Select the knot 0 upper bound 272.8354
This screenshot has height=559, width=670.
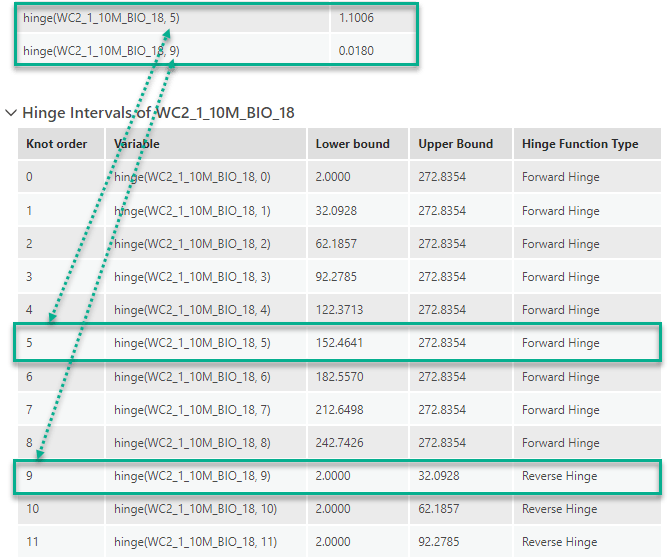[442, 177]
